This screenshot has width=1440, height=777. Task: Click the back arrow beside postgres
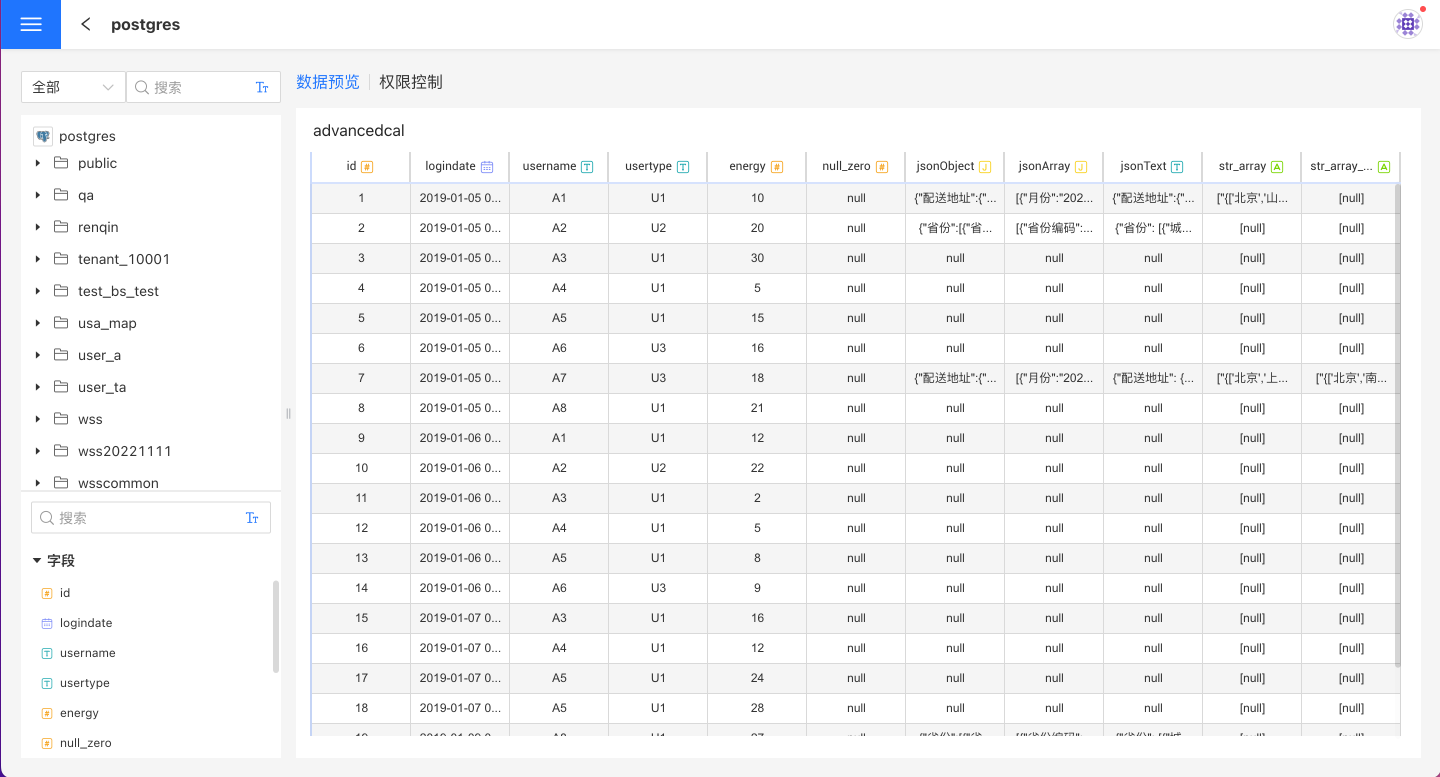tap(86, 24)
